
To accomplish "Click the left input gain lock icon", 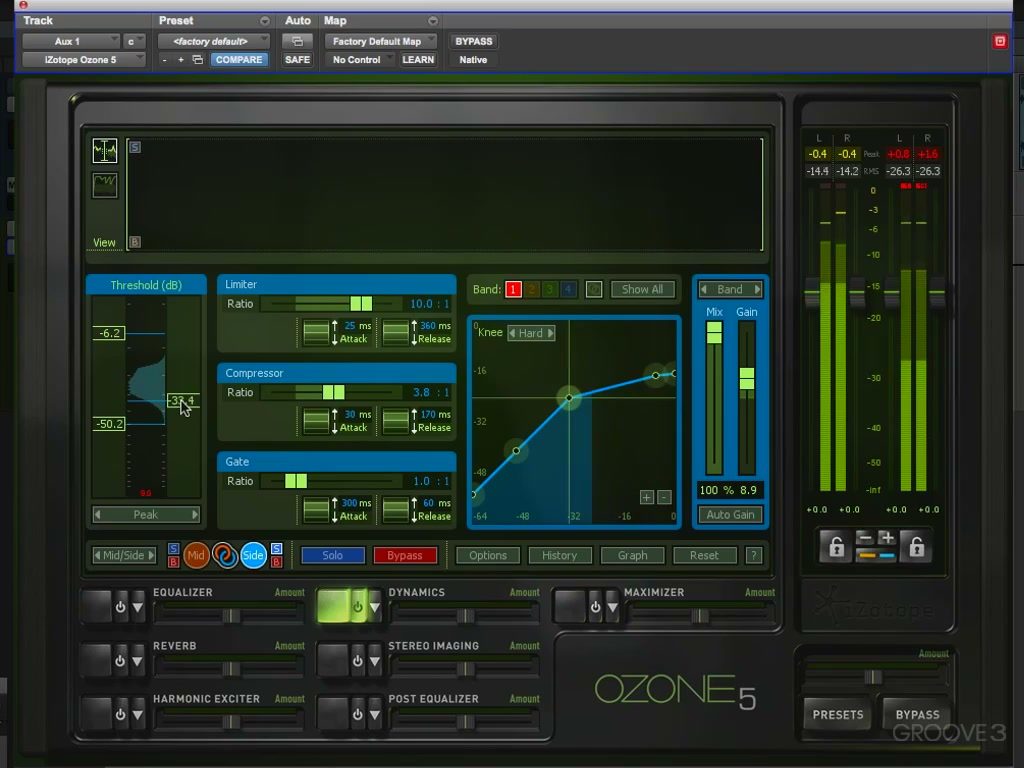I will click(836, 547).
